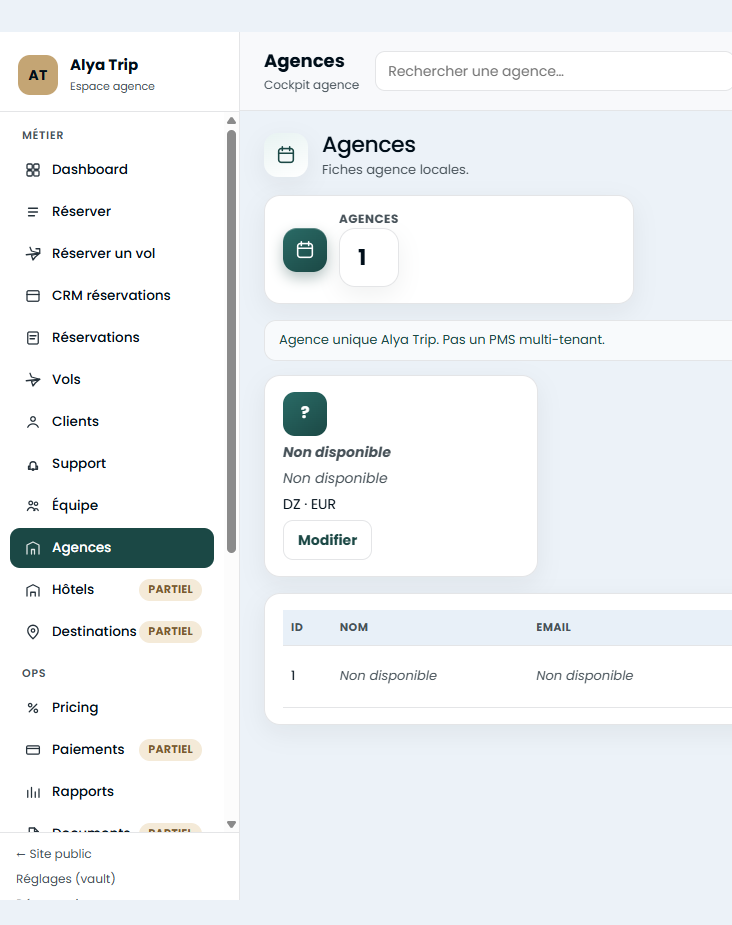Click the question mark agency avatar
Image resolution: width=732 pixels, height=925 pixels.
pos(305,414)
